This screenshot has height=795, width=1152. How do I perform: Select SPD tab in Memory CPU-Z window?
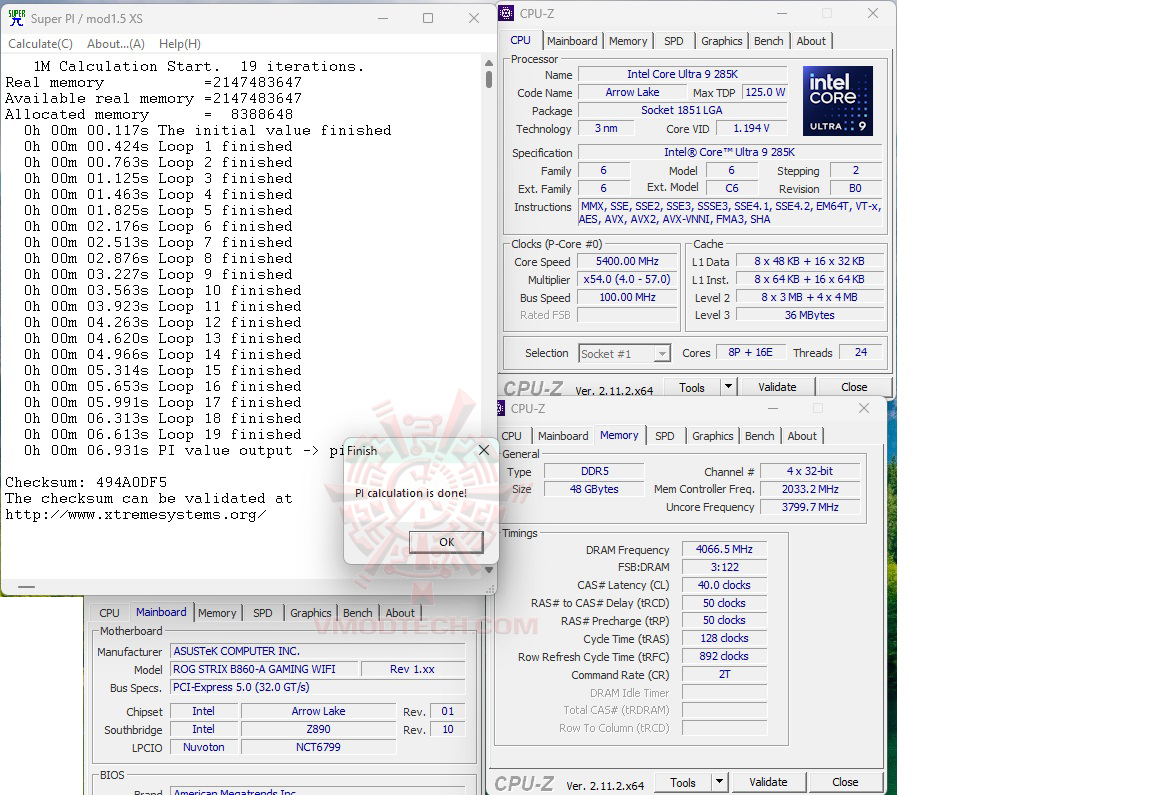click(x=664, y=436)
